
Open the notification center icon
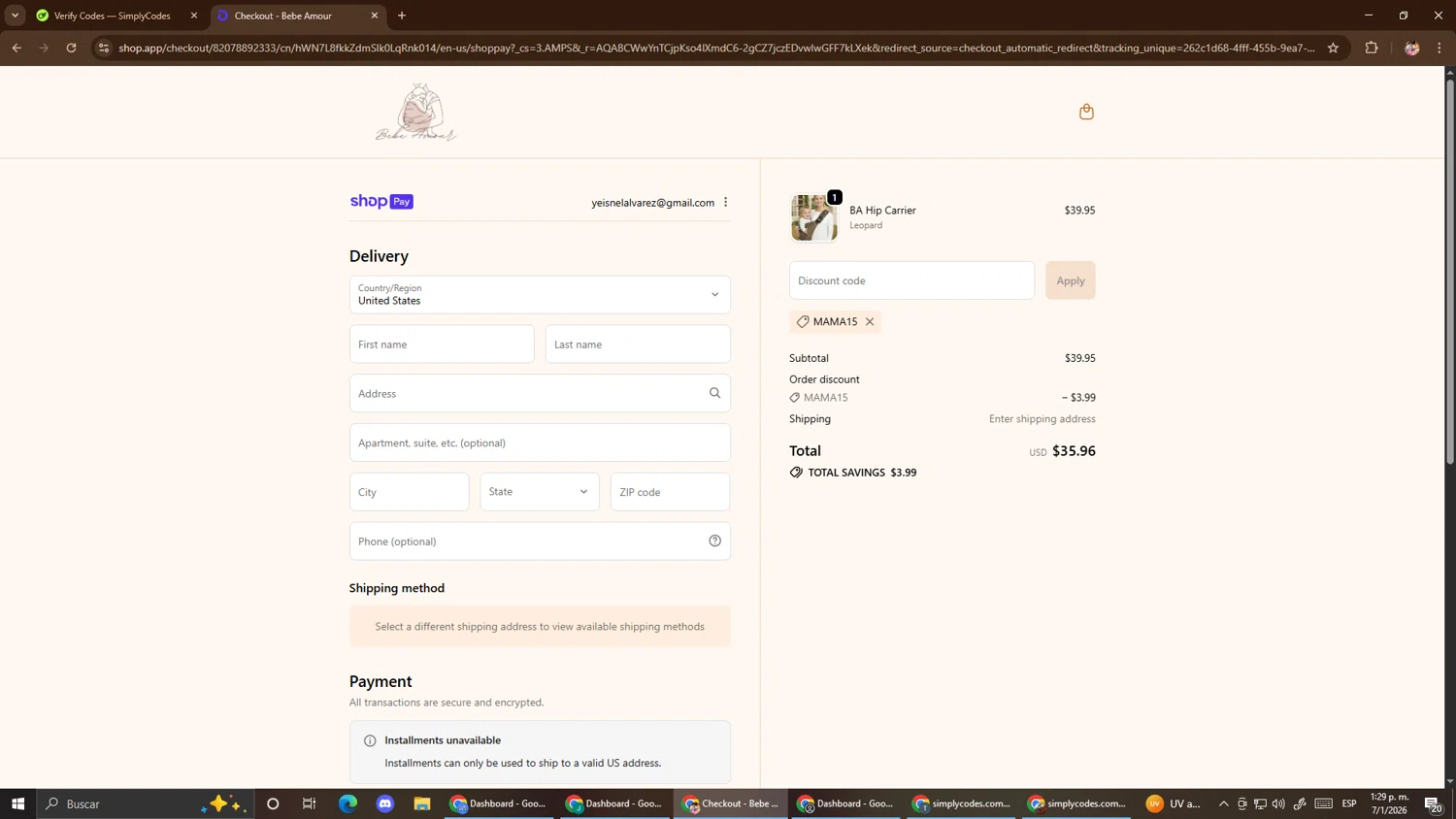[x=1433, y=803]
